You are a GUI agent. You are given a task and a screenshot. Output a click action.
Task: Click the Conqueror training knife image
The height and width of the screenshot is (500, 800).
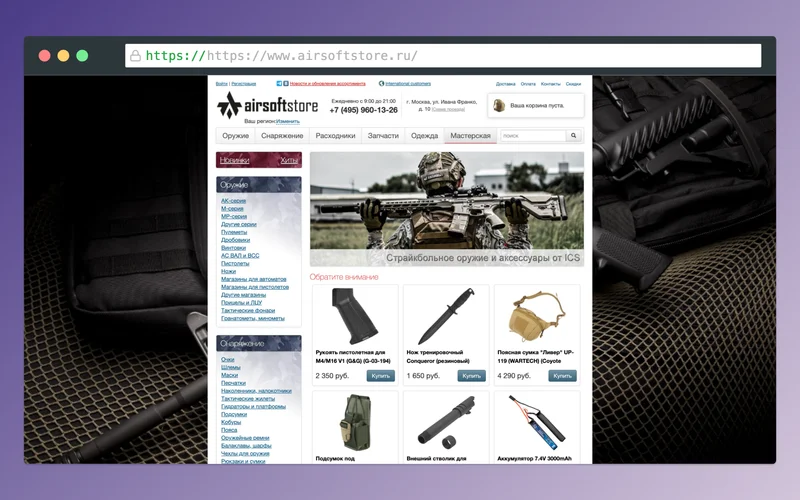click(446, 316)
